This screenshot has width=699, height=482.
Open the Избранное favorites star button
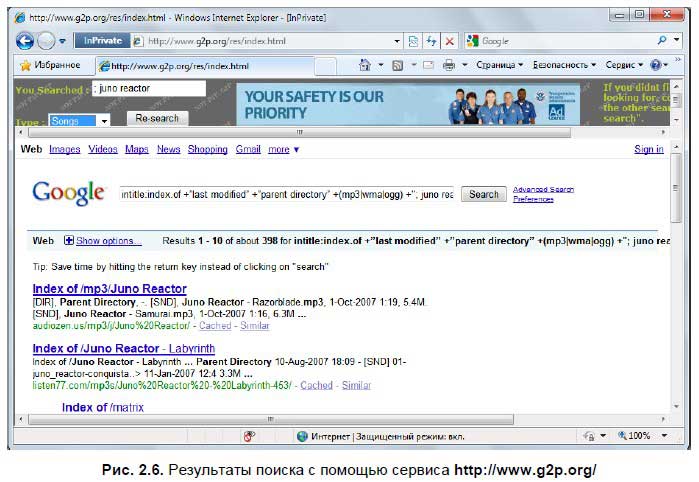(x=50, y=66)
